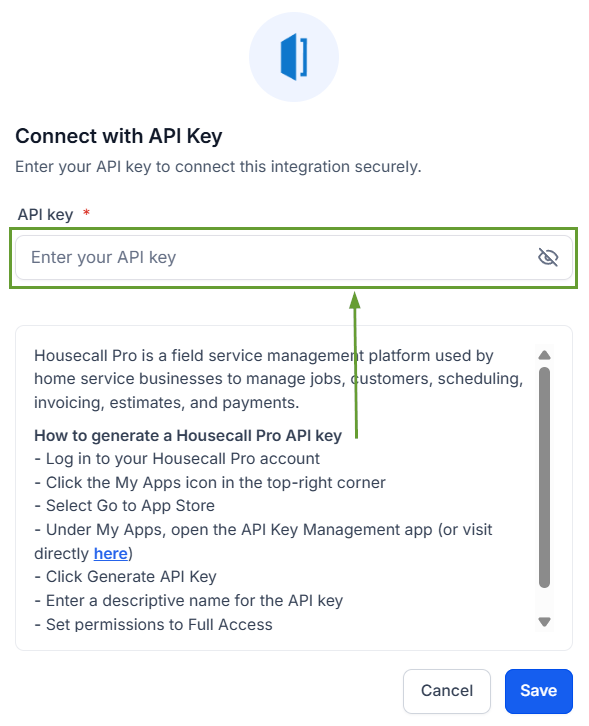Click the 'My Apps icon' instruction line
The height and width of the screenshot is (726, 589).
point(210,482)
